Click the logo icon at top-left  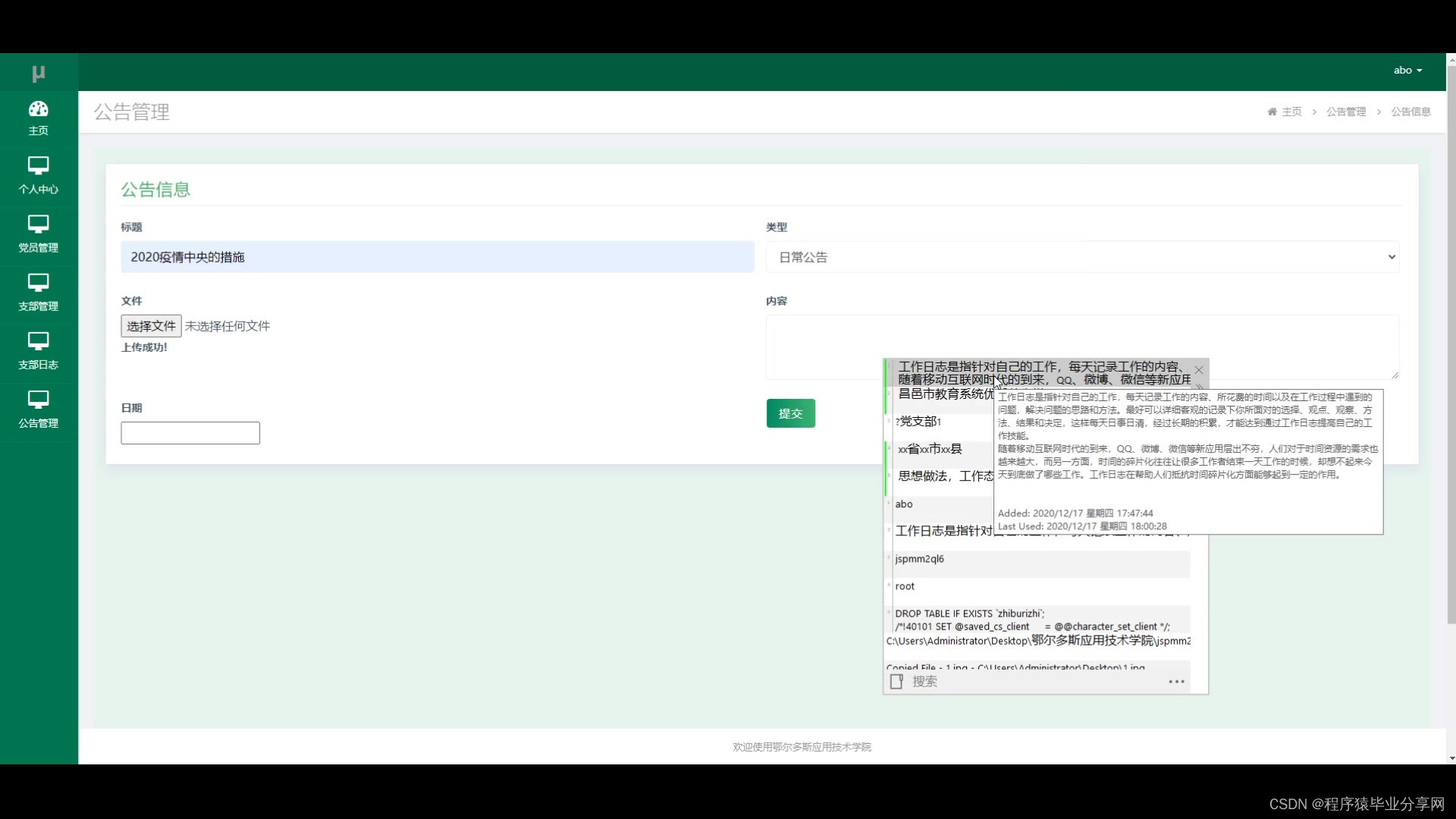[39, 73]
